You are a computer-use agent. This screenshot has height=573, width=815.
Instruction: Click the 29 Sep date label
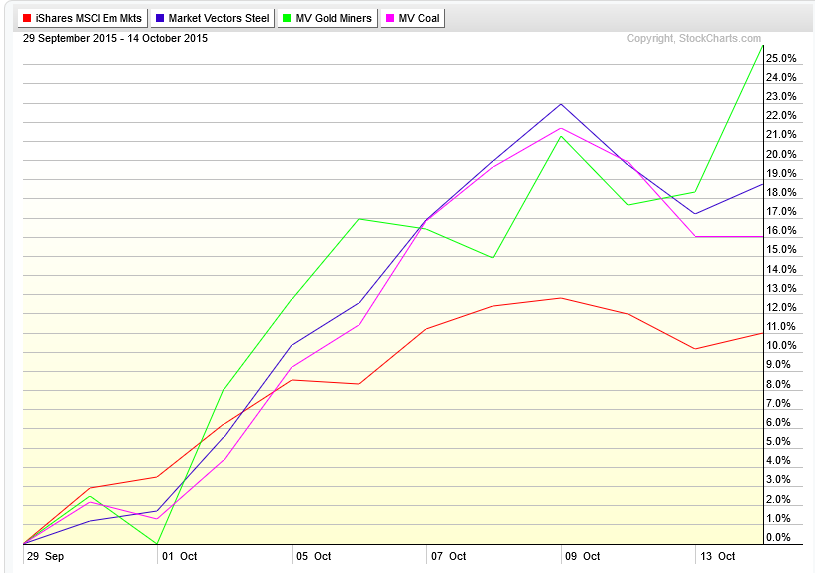pyautogui.click(x=45, y=556)
